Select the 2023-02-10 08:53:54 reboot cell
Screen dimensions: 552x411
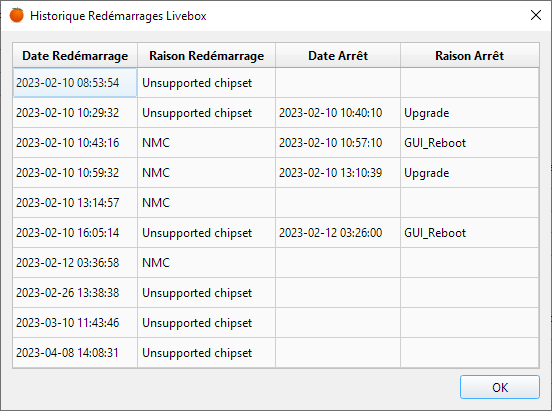point(75,83)
